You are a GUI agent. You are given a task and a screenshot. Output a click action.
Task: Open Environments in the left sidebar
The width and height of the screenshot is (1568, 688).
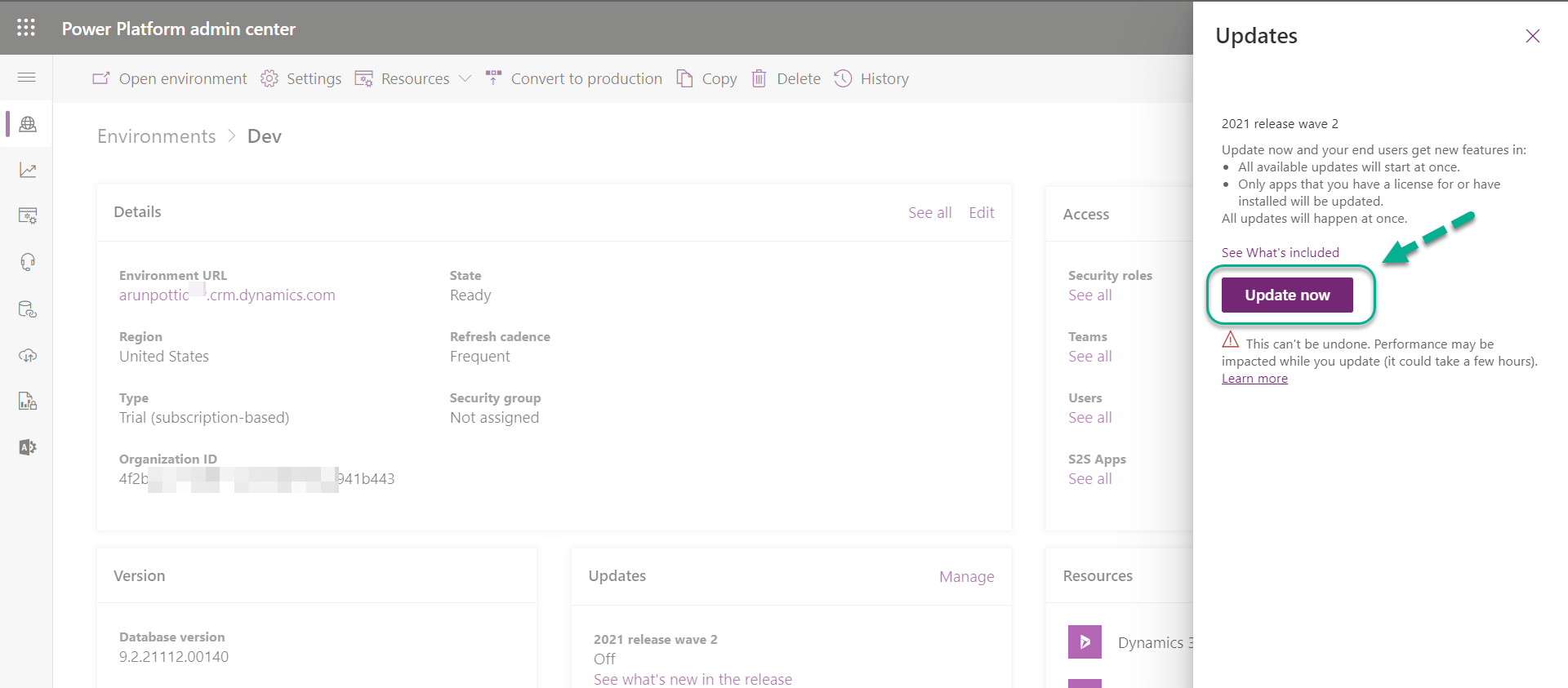tap(28, 124)
